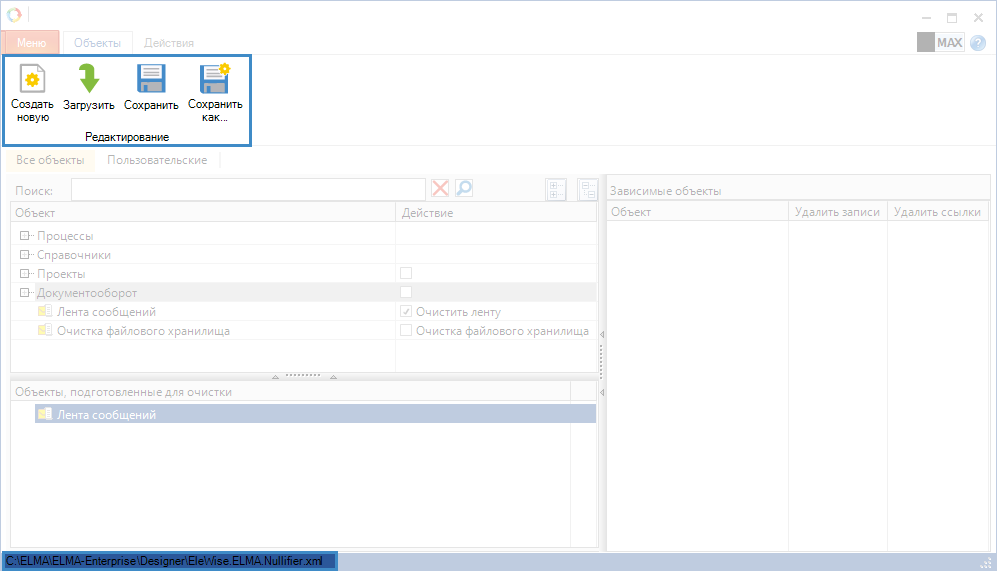Click the Сохранить floppy disk icon
997x571 pixels.
(151, 79)
